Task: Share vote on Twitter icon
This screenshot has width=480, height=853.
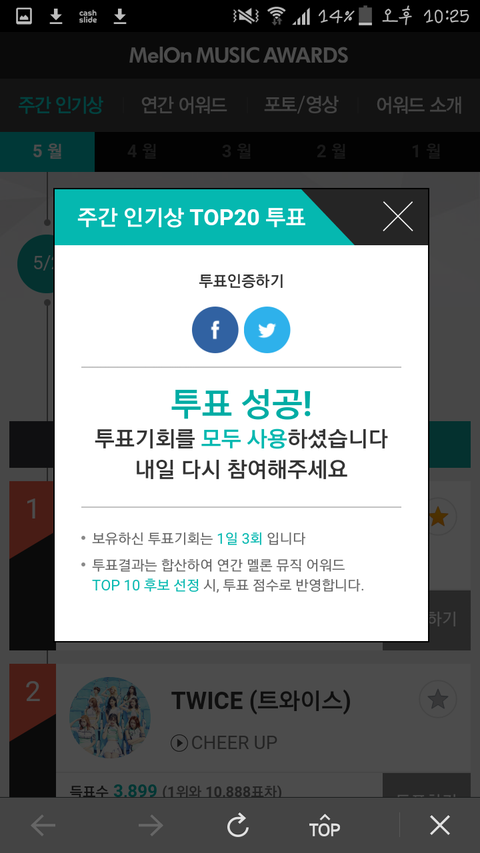Action: (267, 330)
